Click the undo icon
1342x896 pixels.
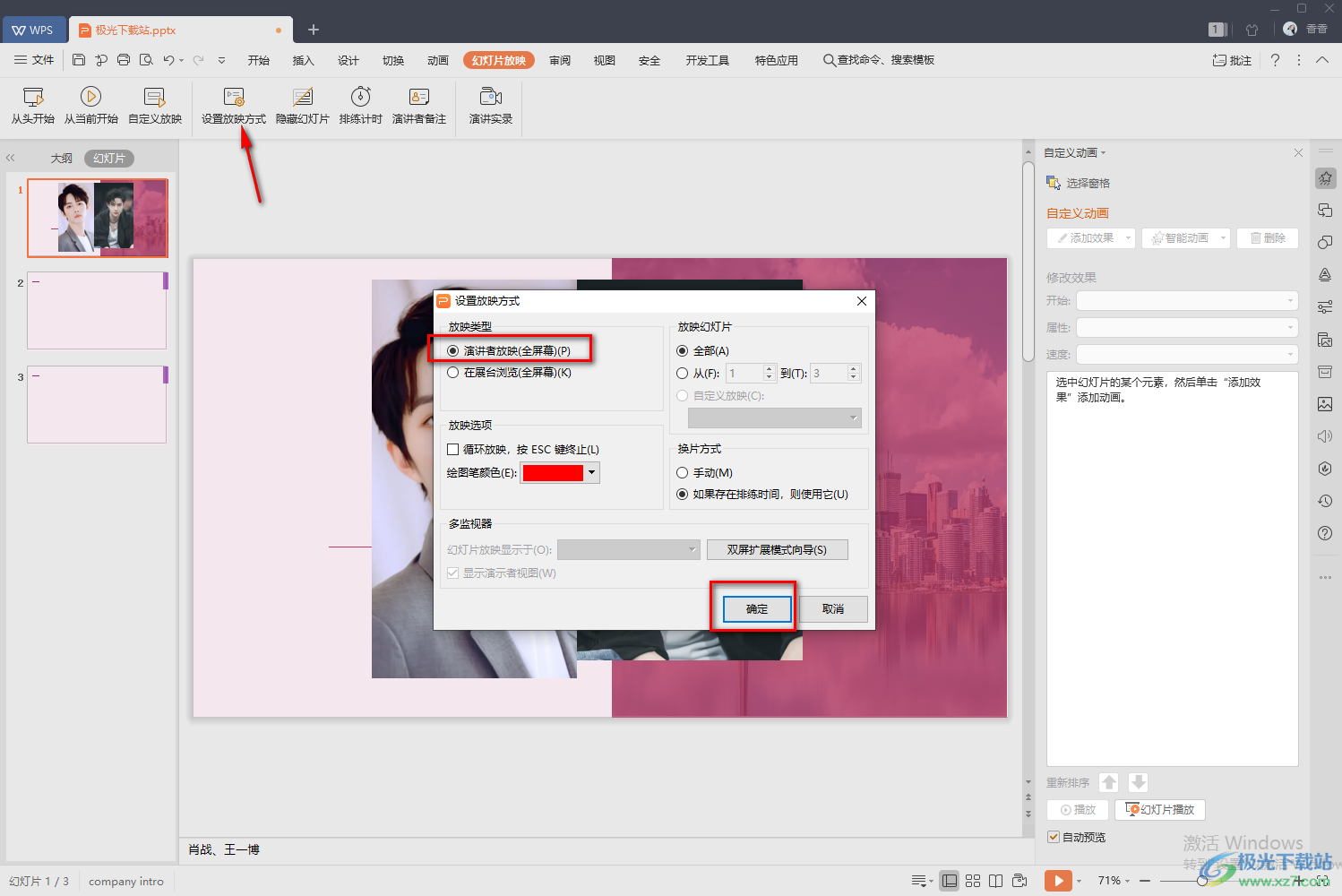click(168, 60)
